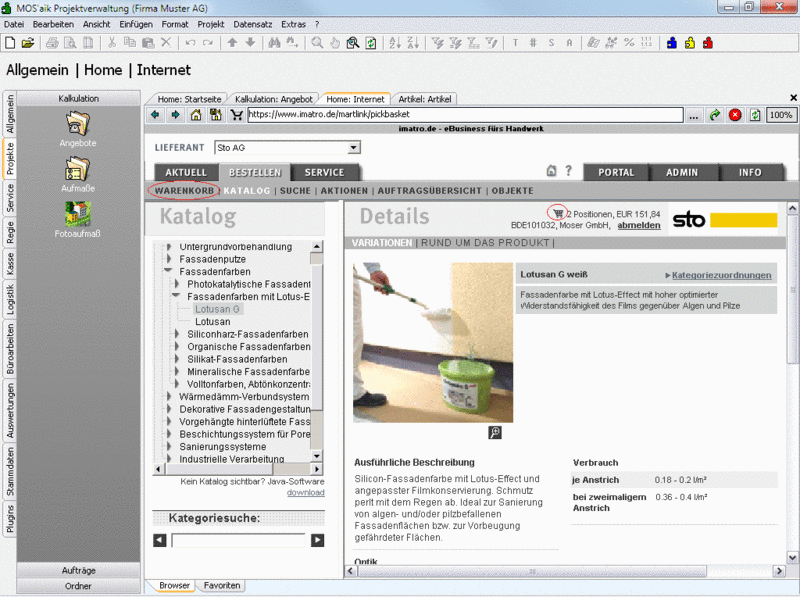The image size is (800, 597).
Task: Click the Java download link
Action: coord(305,492)
